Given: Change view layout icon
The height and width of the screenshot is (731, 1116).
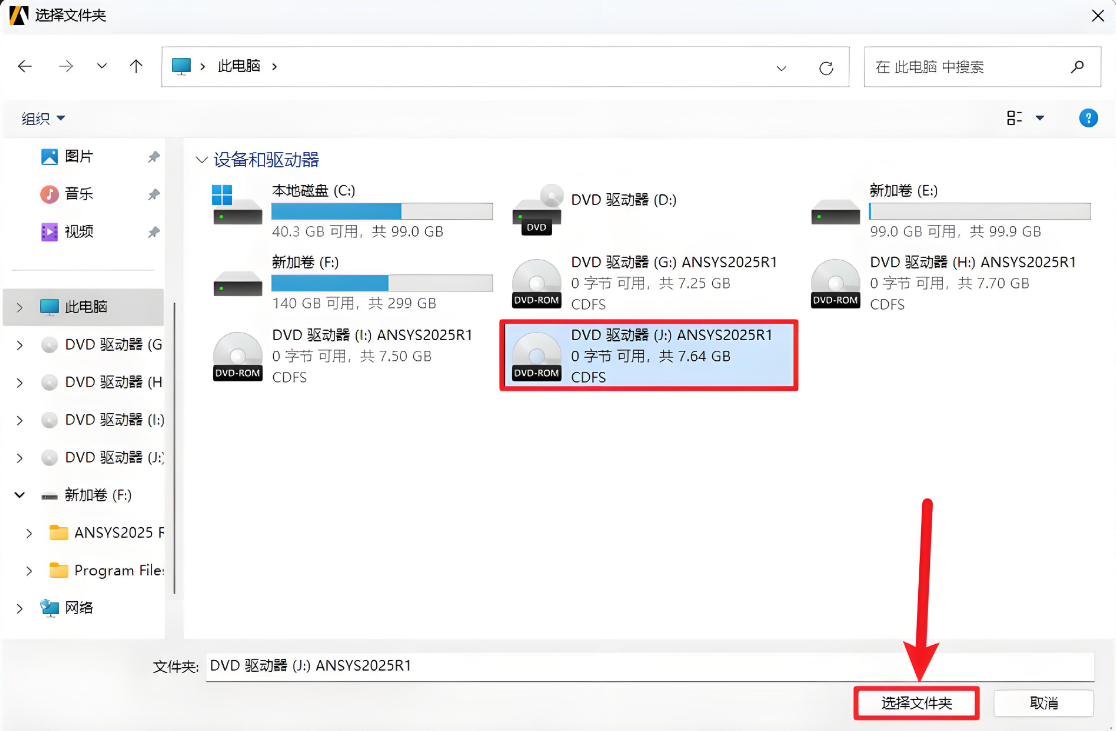Looking at the screenshot, I should pos(1015,118).
